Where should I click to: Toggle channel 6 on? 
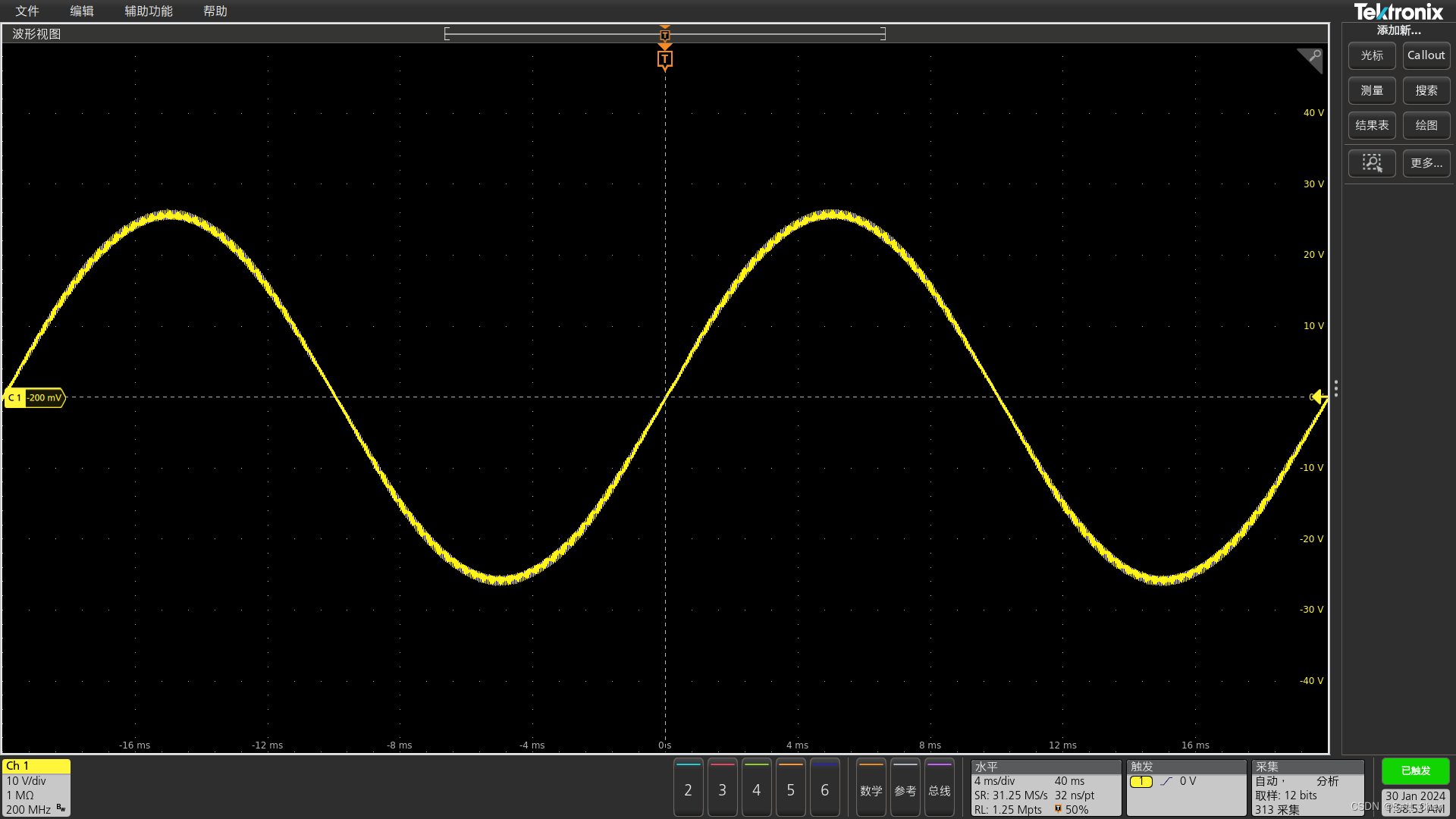(x=824, y=789)
